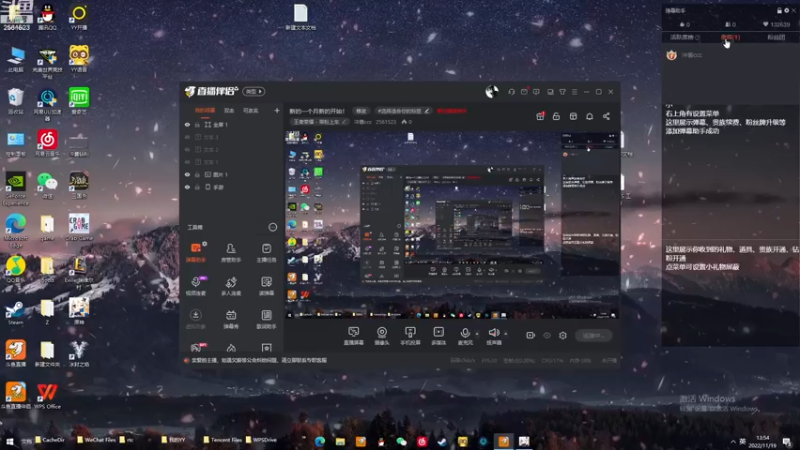Screen dimensions: 800x450
Task: Open the mail icon in the title bar
Action: [x=524, y=92]
